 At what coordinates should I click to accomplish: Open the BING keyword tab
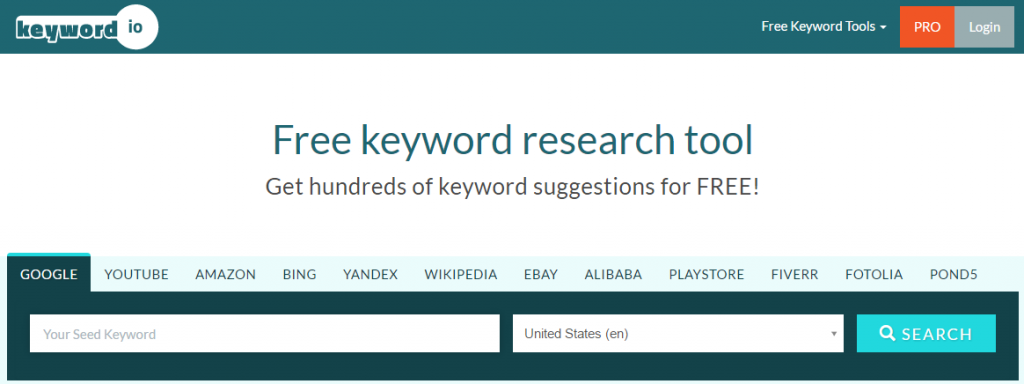(299, 274)
